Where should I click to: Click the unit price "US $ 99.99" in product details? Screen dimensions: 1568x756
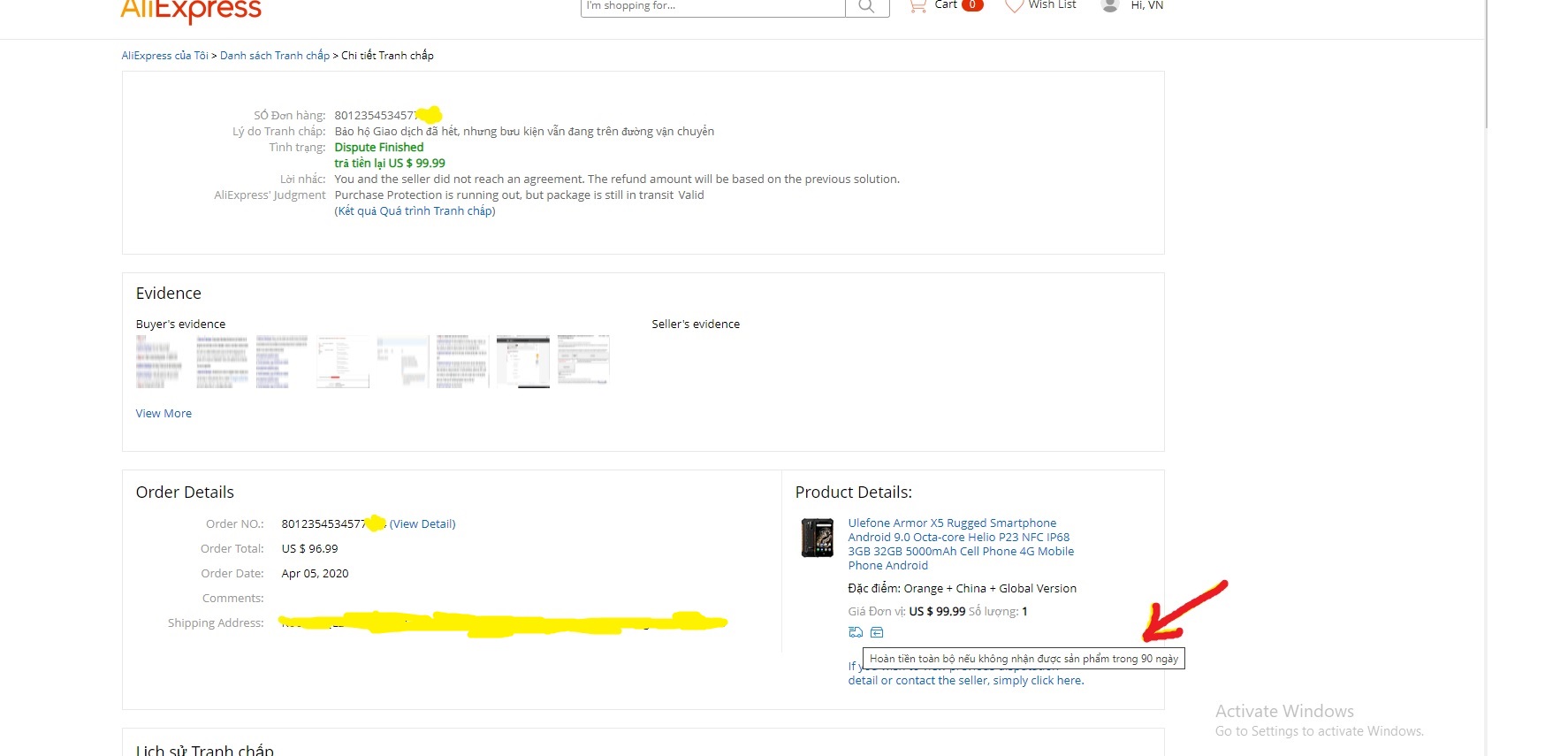[937, 612]
